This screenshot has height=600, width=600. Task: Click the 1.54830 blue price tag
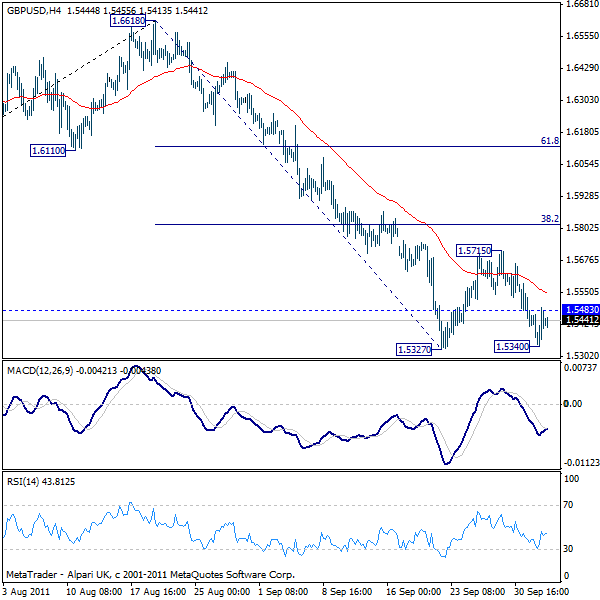(x=581, y=310)
